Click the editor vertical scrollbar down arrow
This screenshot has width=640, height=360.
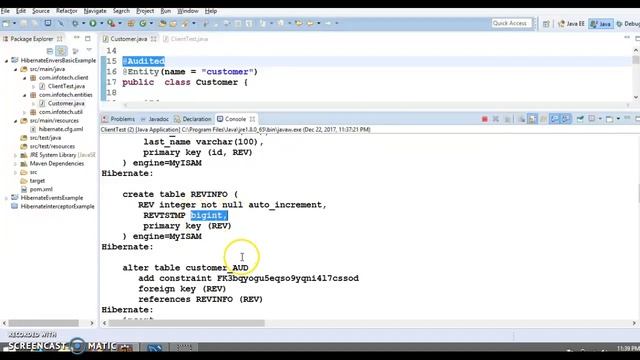point(636,97)
